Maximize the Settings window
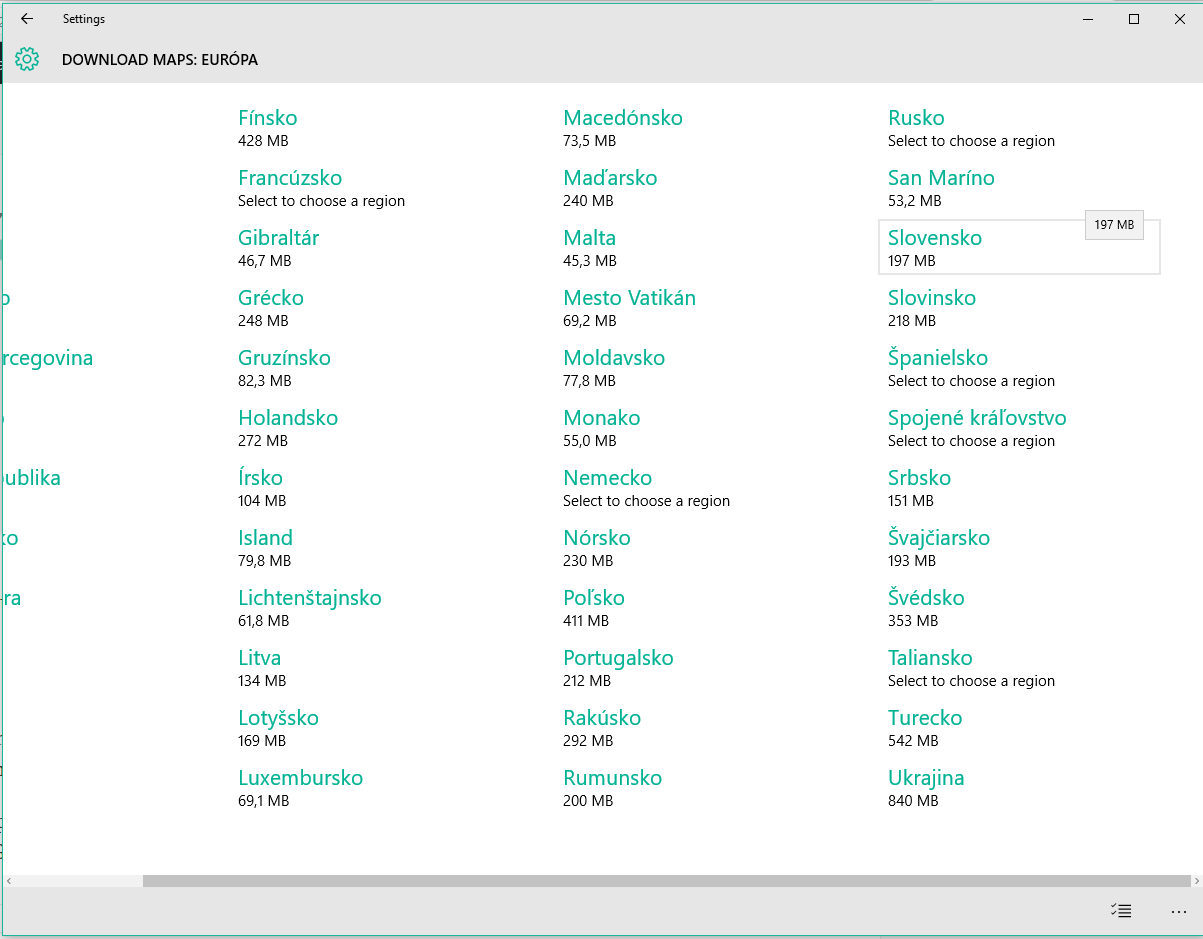This screenshot has width=1203, height=939. (x=1133, y=19)
